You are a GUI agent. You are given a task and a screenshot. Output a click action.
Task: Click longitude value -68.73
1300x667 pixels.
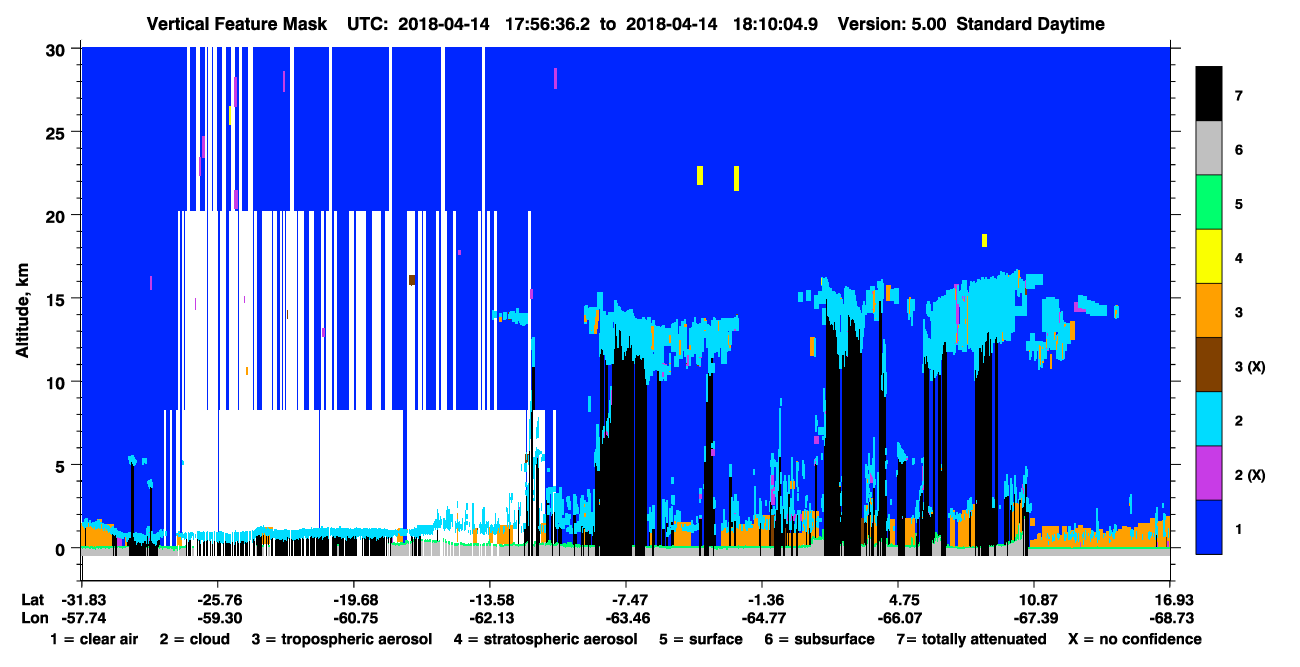[1170, 619]
